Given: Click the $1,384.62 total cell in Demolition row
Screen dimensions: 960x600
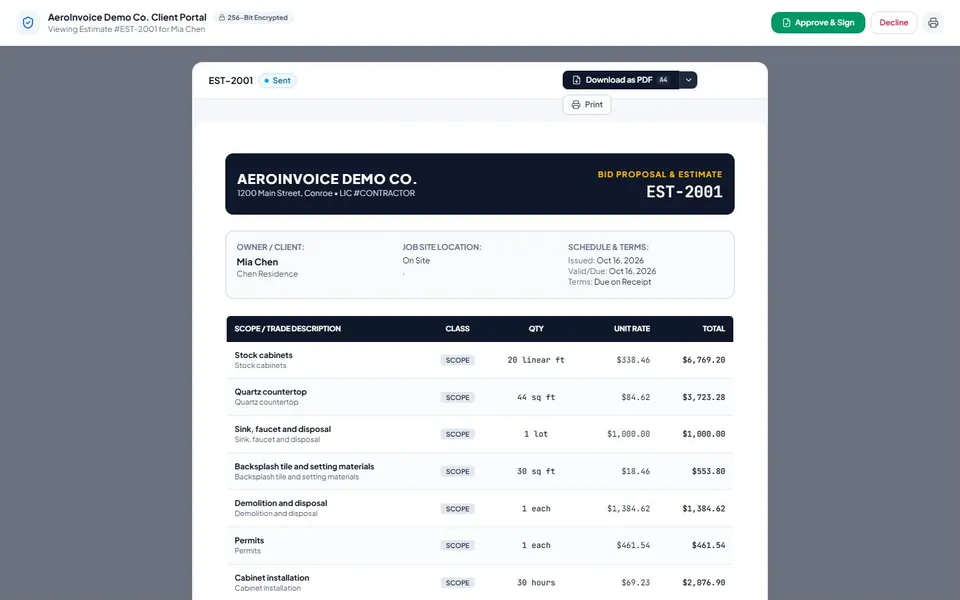Looking at the screenshot, I should 703,509.
